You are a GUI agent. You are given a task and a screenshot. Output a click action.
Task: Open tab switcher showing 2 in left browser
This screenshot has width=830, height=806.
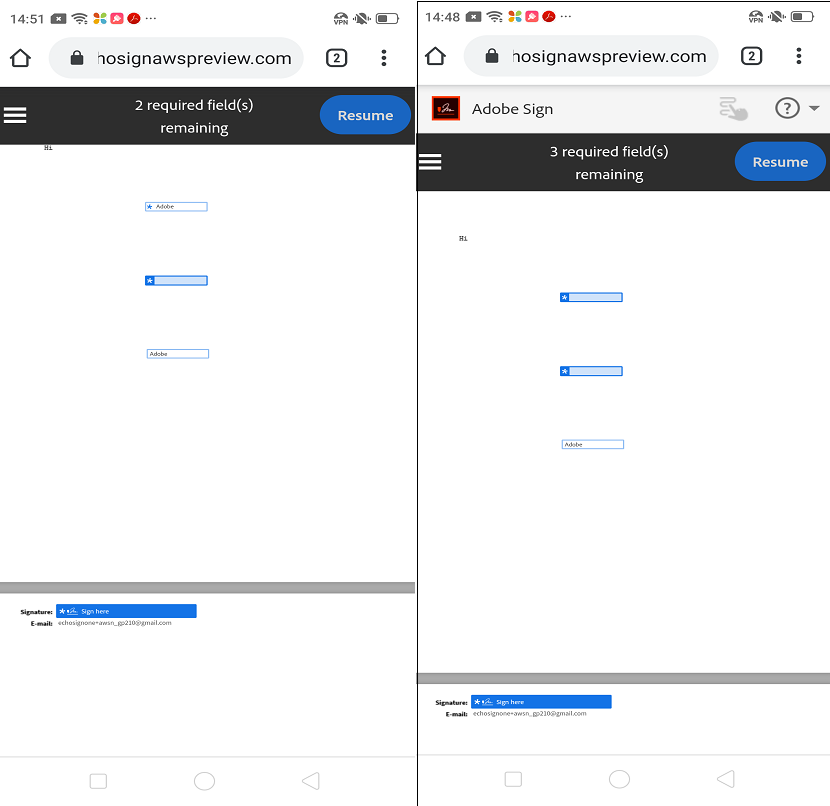(336, 58)
